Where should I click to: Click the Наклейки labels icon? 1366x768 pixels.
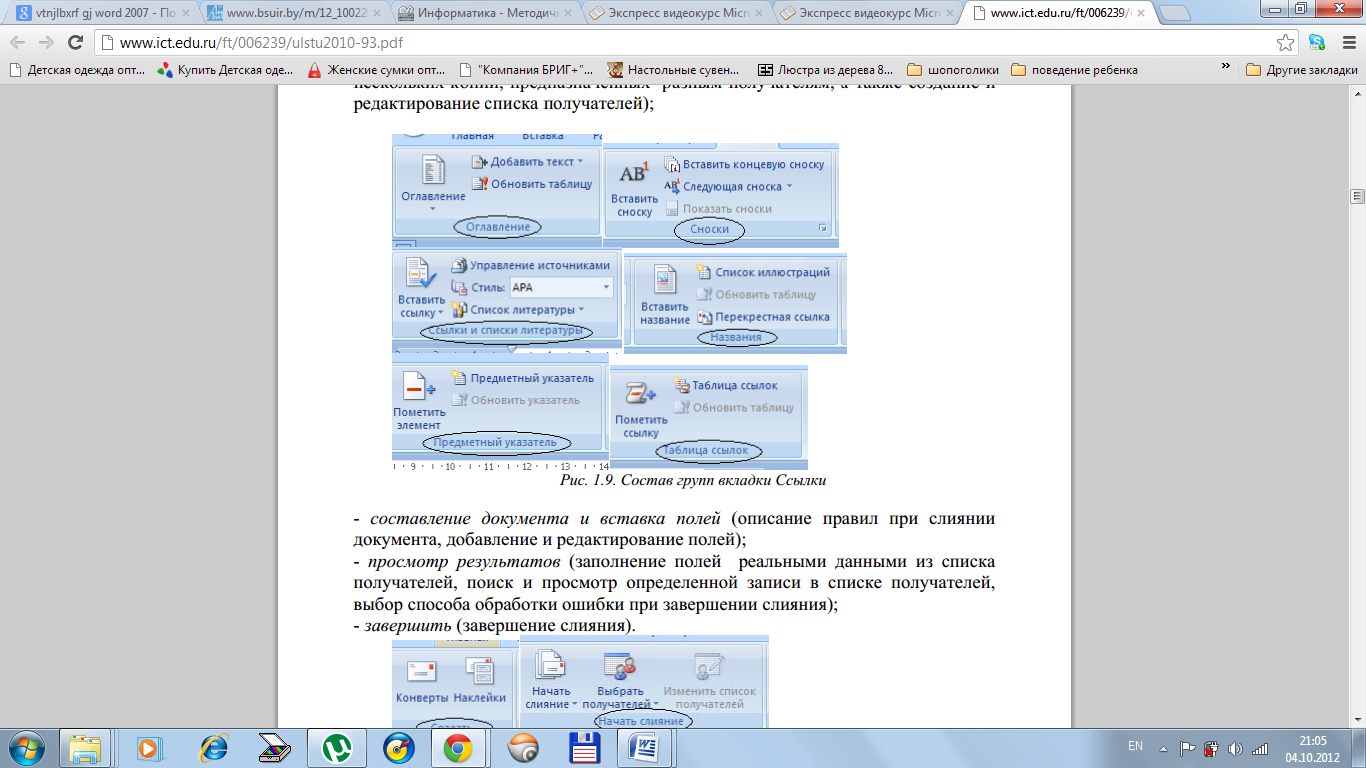pyautogui.click(x=479, y=671)
